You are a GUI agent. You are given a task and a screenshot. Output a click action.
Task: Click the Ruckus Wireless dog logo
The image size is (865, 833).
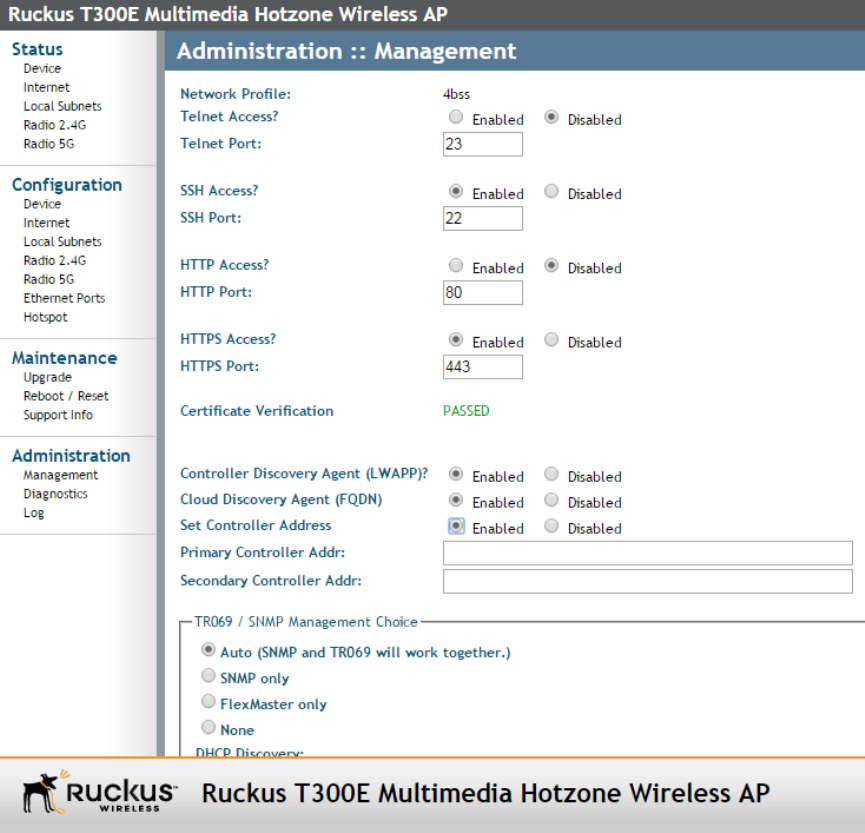[99, 793]
